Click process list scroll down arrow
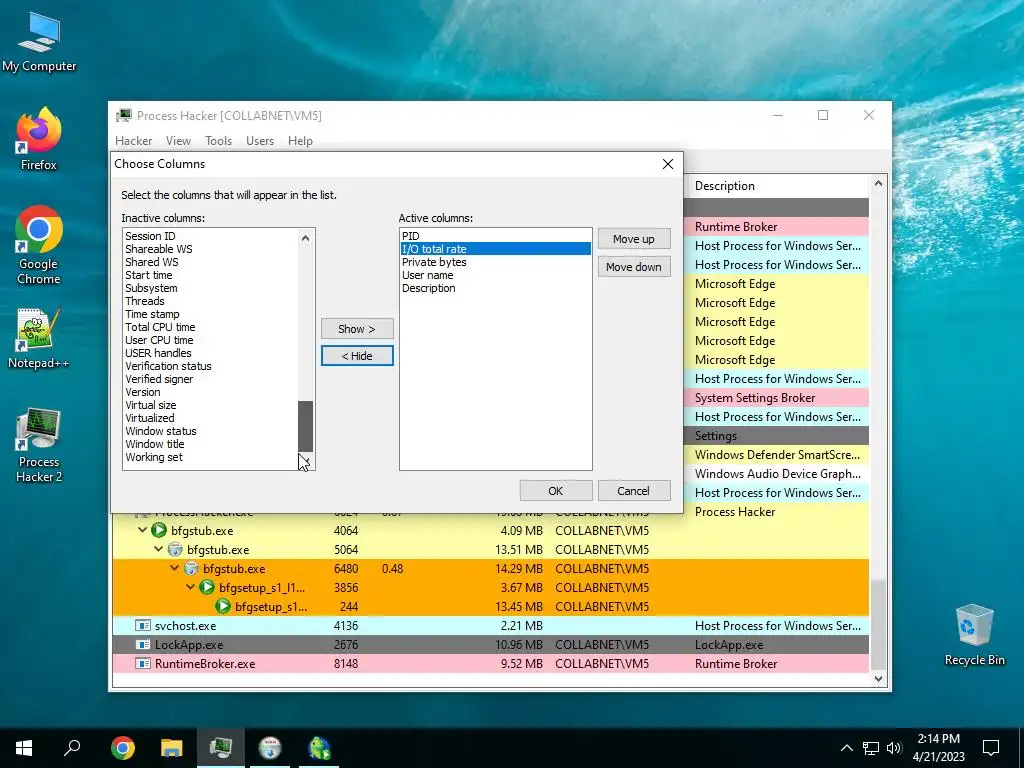The width and height of the screenshot is (1024, 768). click(878, 679)
